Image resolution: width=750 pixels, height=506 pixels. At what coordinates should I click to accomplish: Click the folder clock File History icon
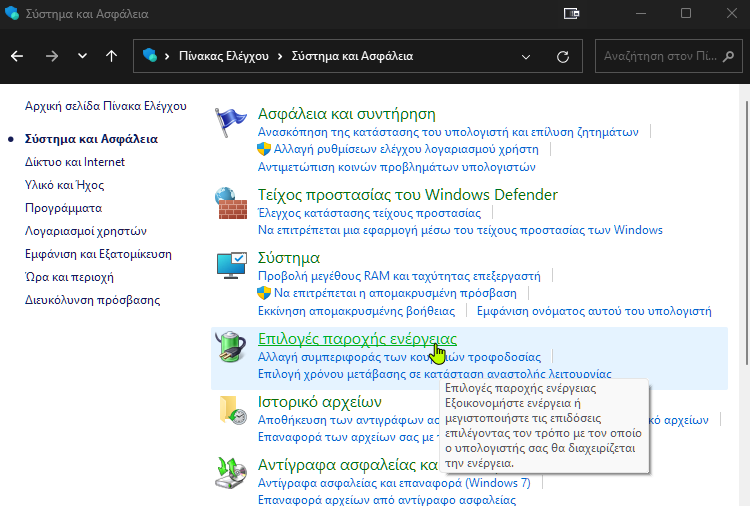point(232,410)
